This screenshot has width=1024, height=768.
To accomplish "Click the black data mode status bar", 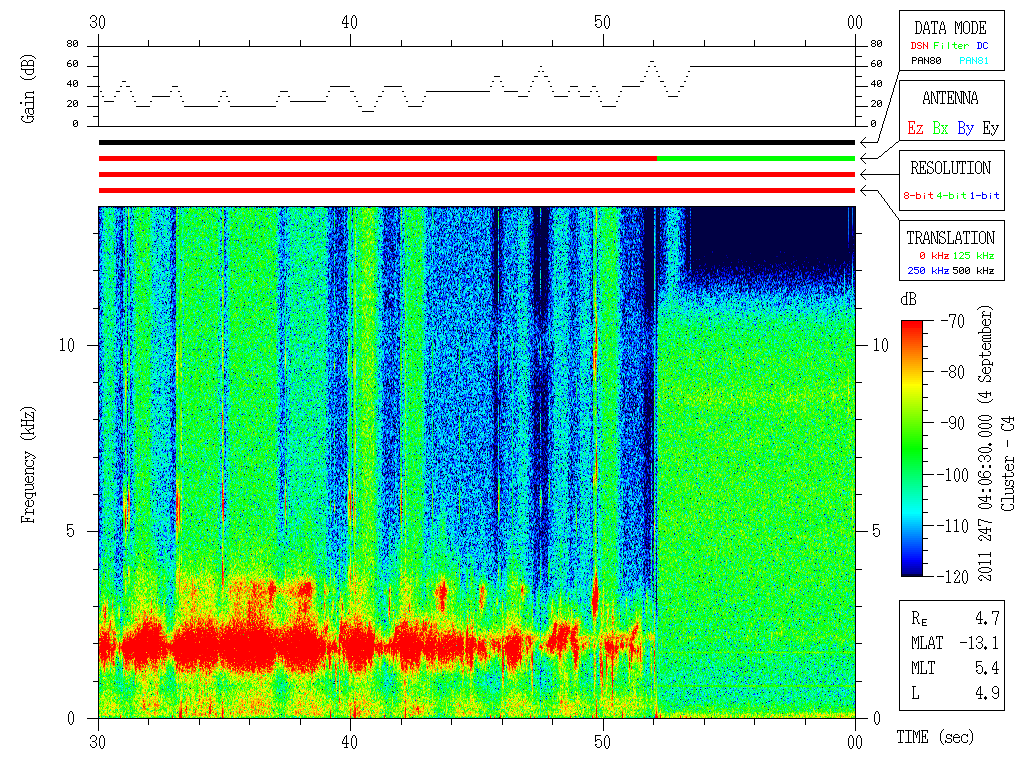I will (477, 142).
